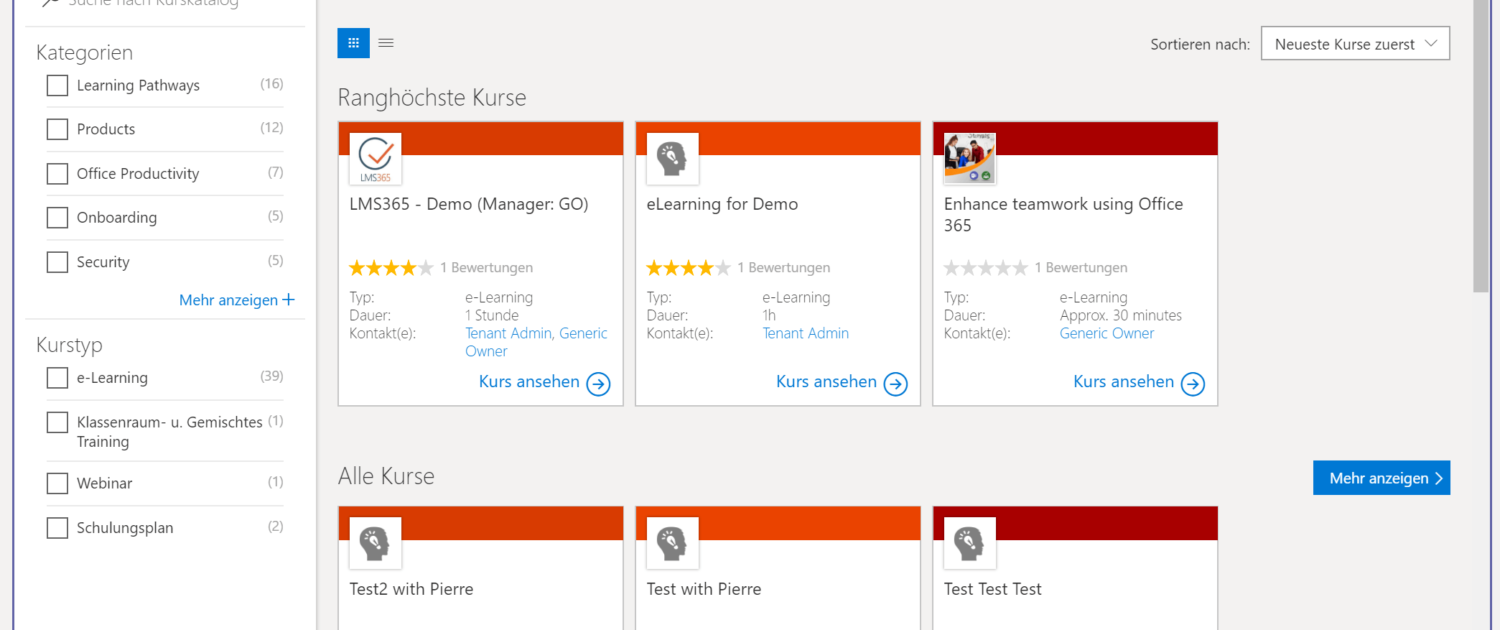This screenshot has height=630, width=1500.
Task: Click the eLearning for Demo lightbulb icon
Action: (672, 159)
